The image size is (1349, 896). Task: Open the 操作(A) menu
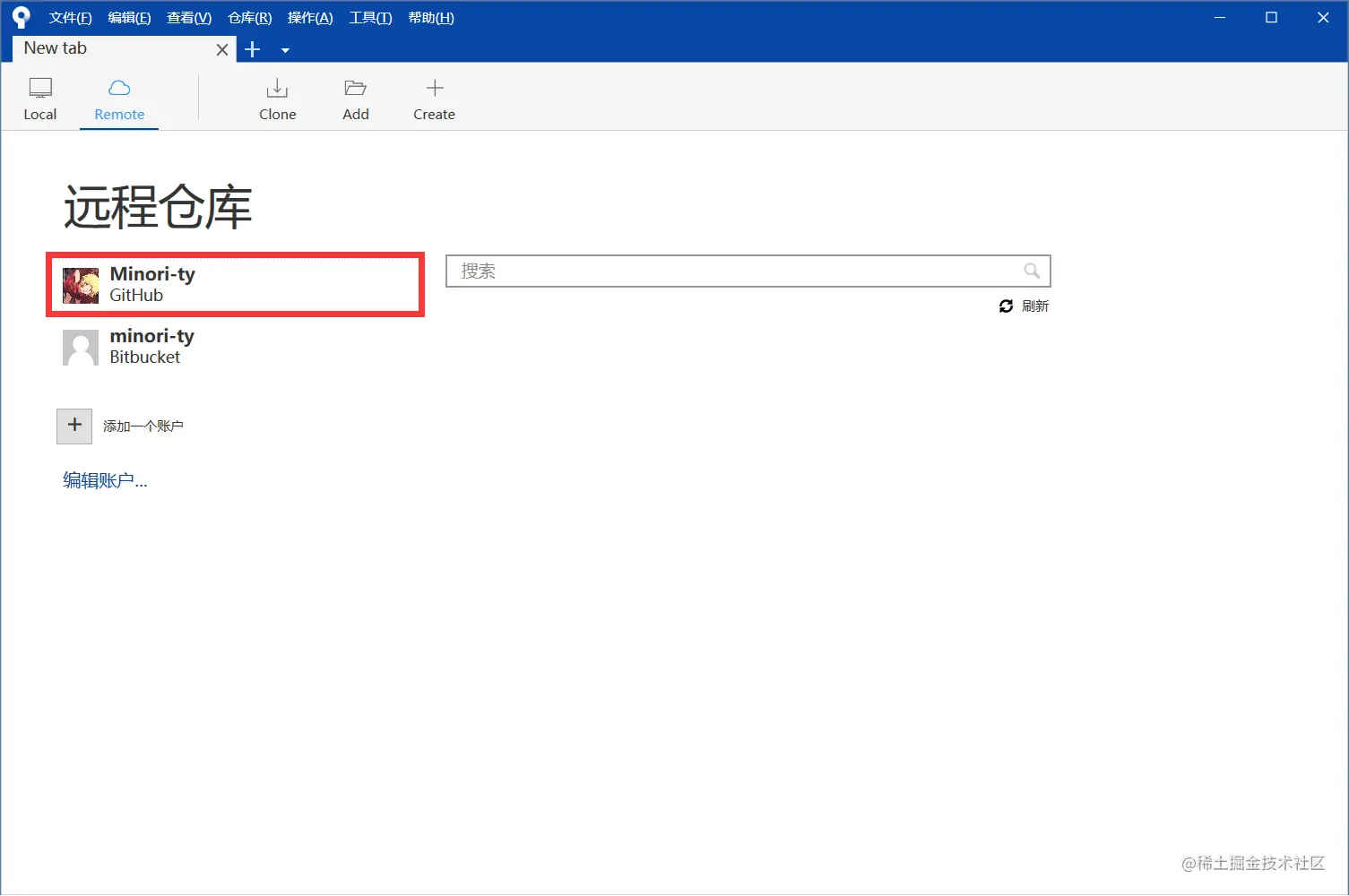coord(310,18)
